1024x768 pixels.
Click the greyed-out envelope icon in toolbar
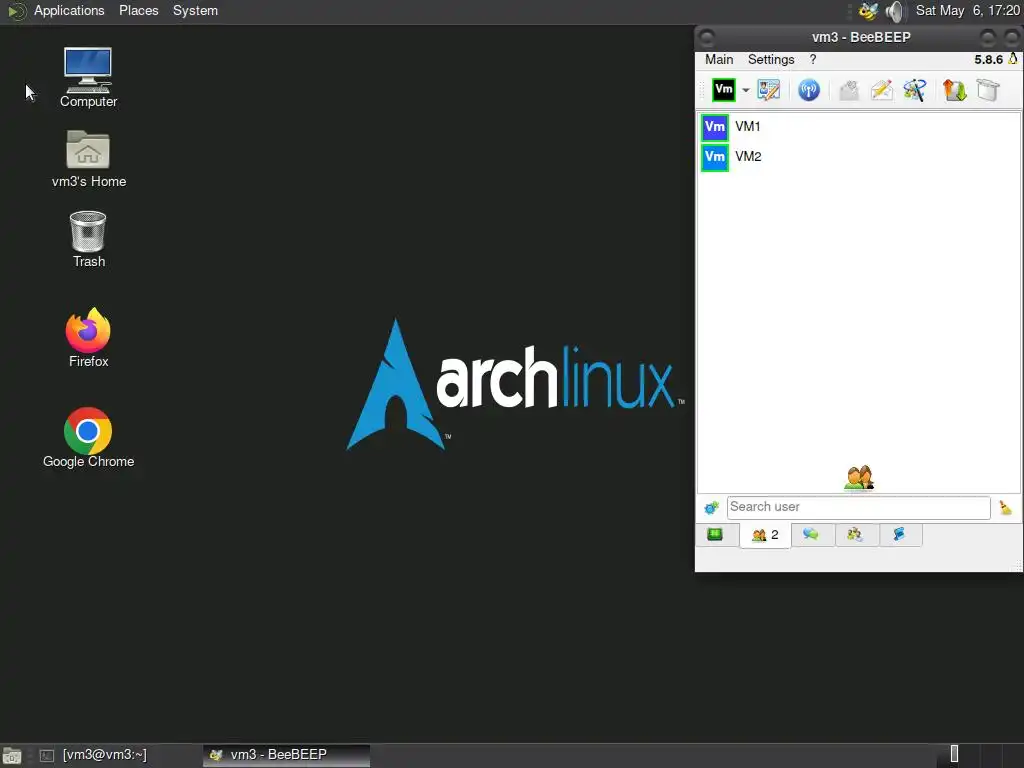pos(848,89)
